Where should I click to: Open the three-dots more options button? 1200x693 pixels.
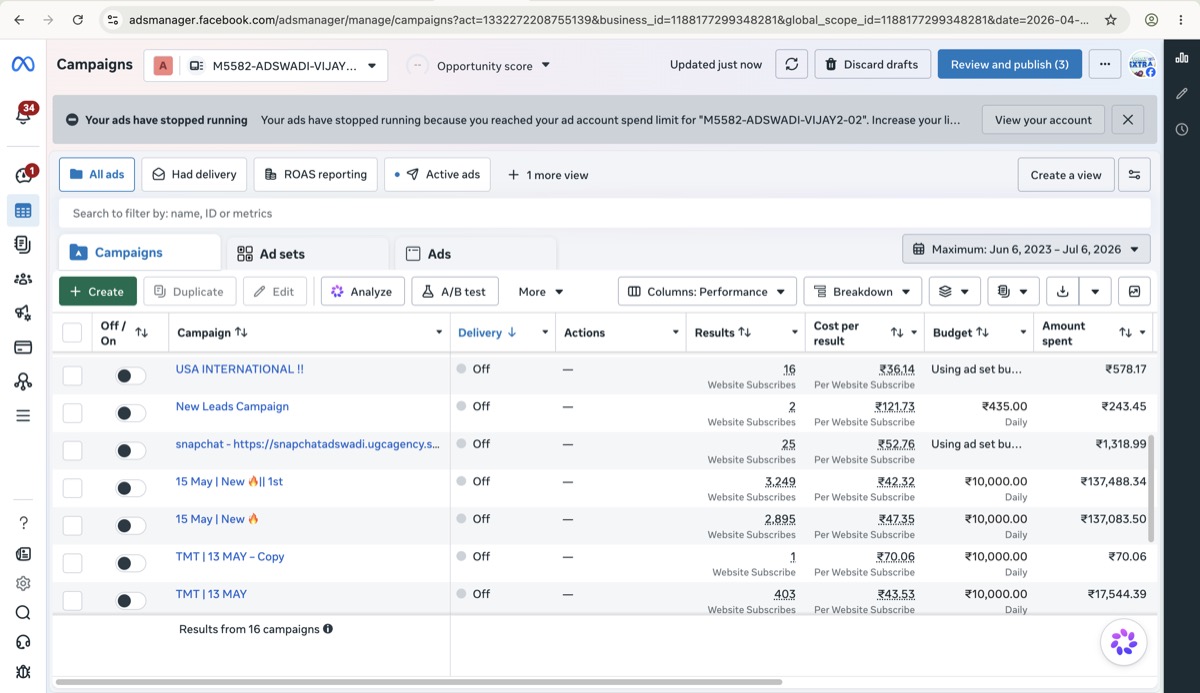(1104, 64)
